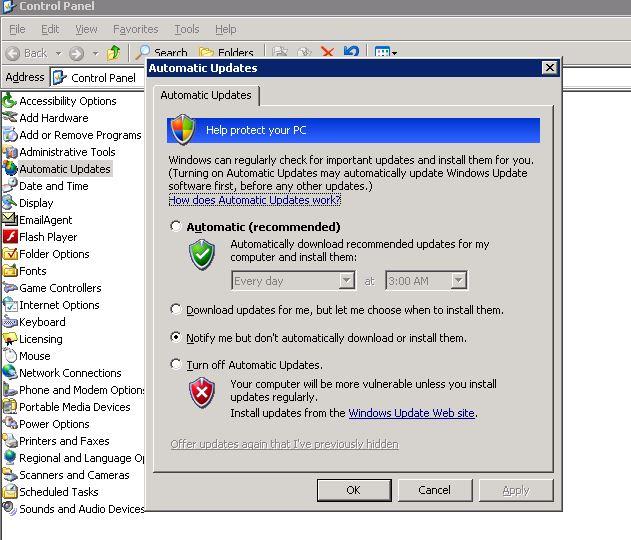Open the Keyboard icon

pyautogui.click(x=9, y=322)
